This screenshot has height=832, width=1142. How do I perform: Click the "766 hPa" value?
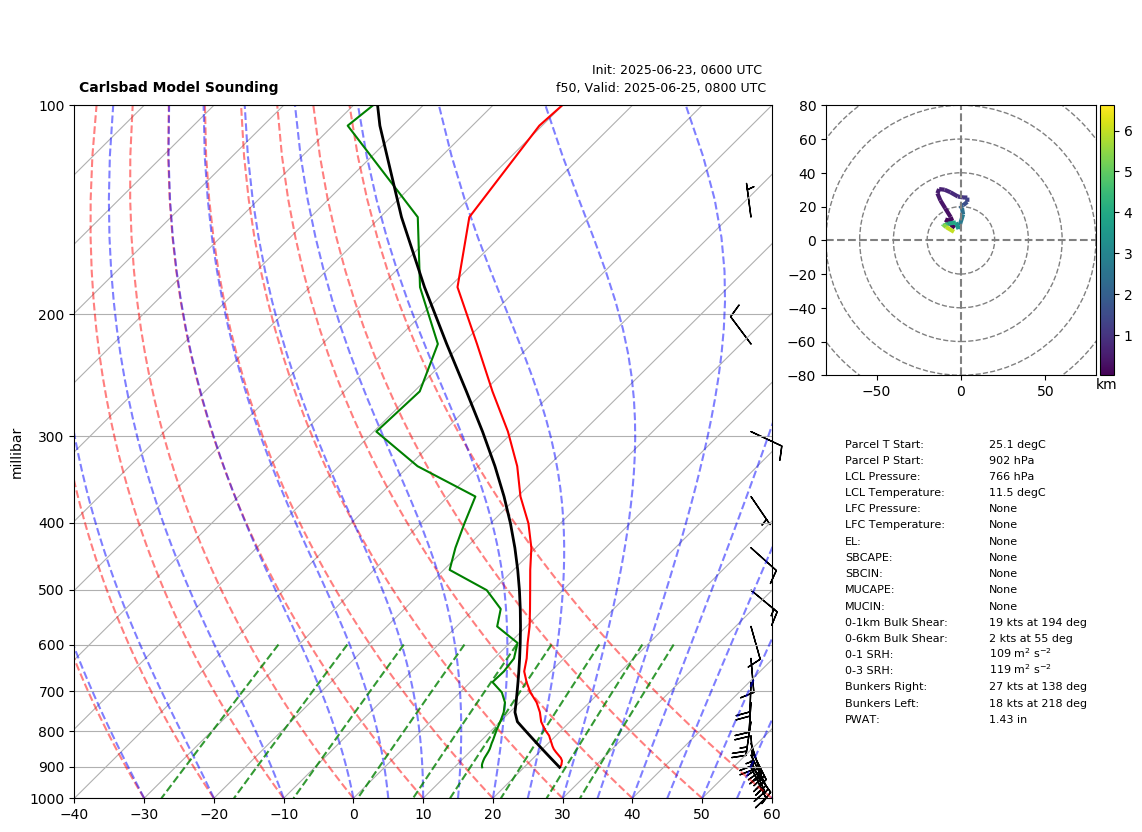pos(1011,476)
